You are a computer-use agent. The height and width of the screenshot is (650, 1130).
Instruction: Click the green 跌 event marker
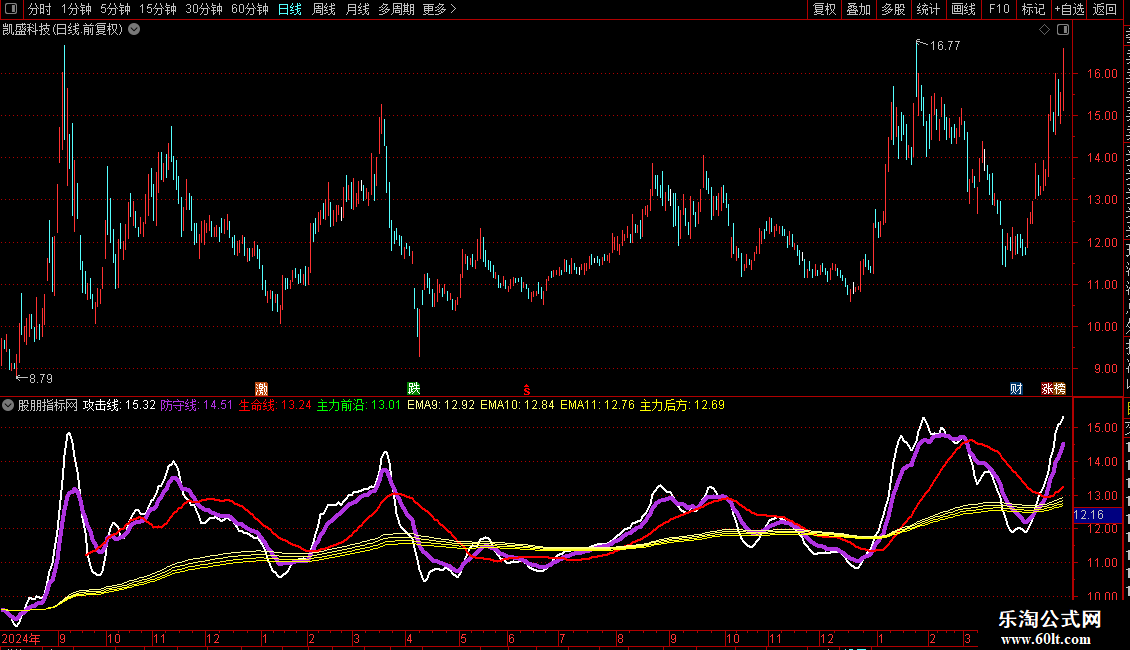(x=414, y=388)
